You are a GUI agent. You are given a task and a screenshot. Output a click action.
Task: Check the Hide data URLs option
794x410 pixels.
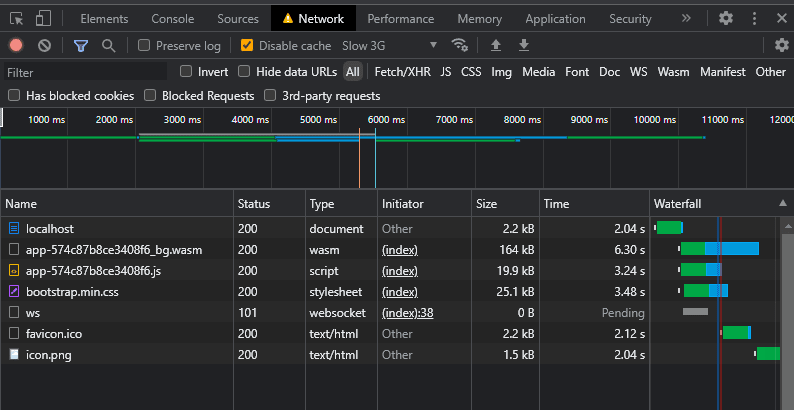(245, 72)
